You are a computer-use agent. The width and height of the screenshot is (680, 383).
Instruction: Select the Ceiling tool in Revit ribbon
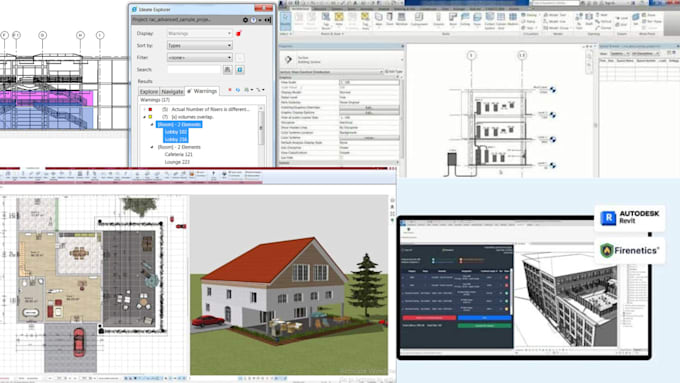[465, 20]
